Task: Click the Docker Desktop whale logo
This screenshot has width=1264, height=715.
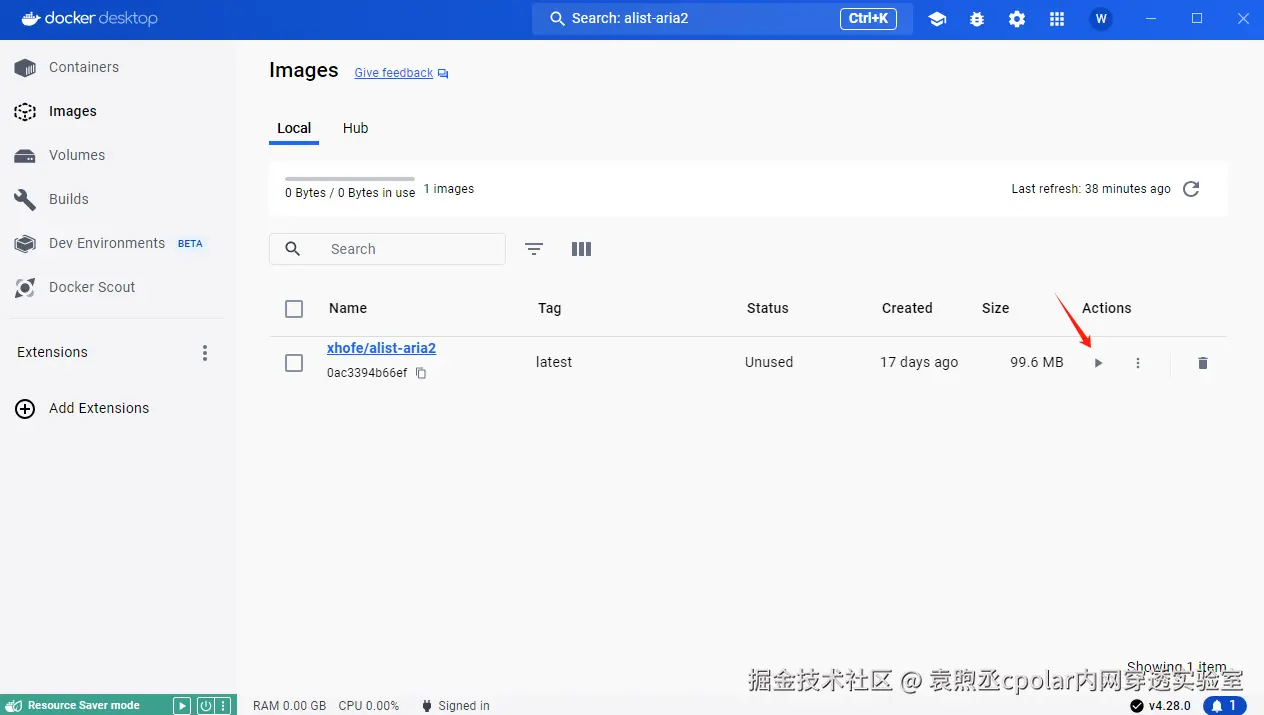Action: coord(30,18)
